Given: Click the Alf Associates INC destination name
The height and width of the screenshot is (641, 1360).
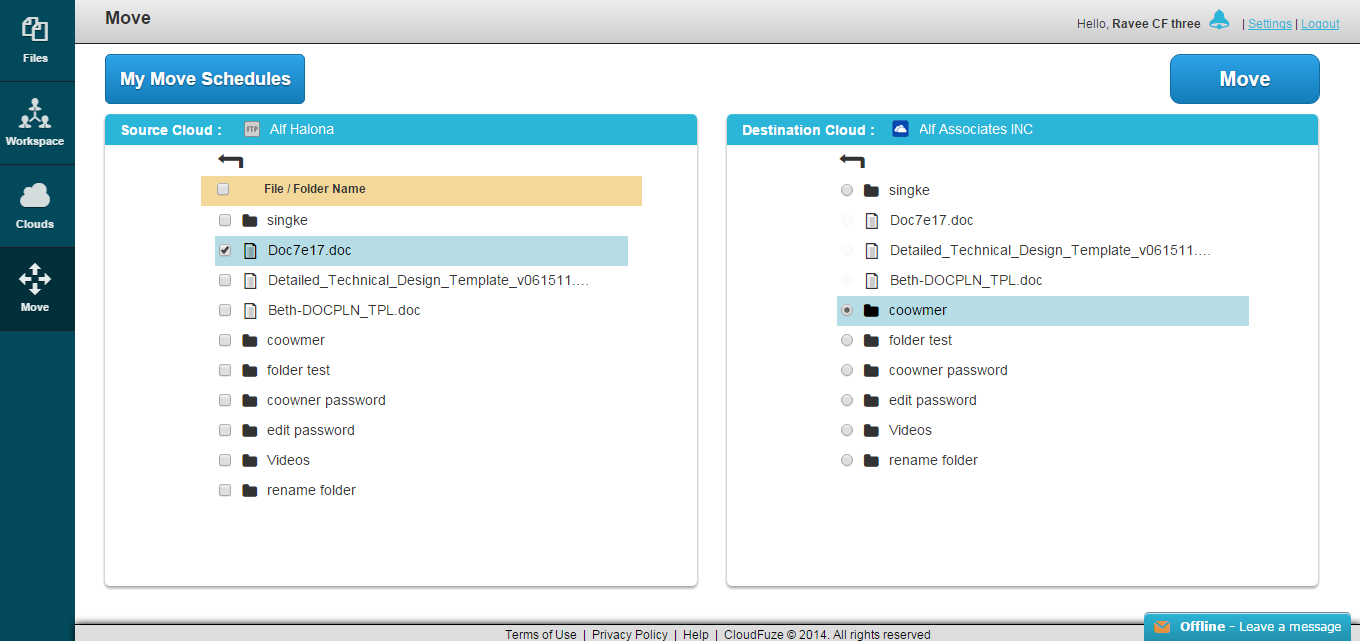Looking at the screenshot, I should coord(976,129).
